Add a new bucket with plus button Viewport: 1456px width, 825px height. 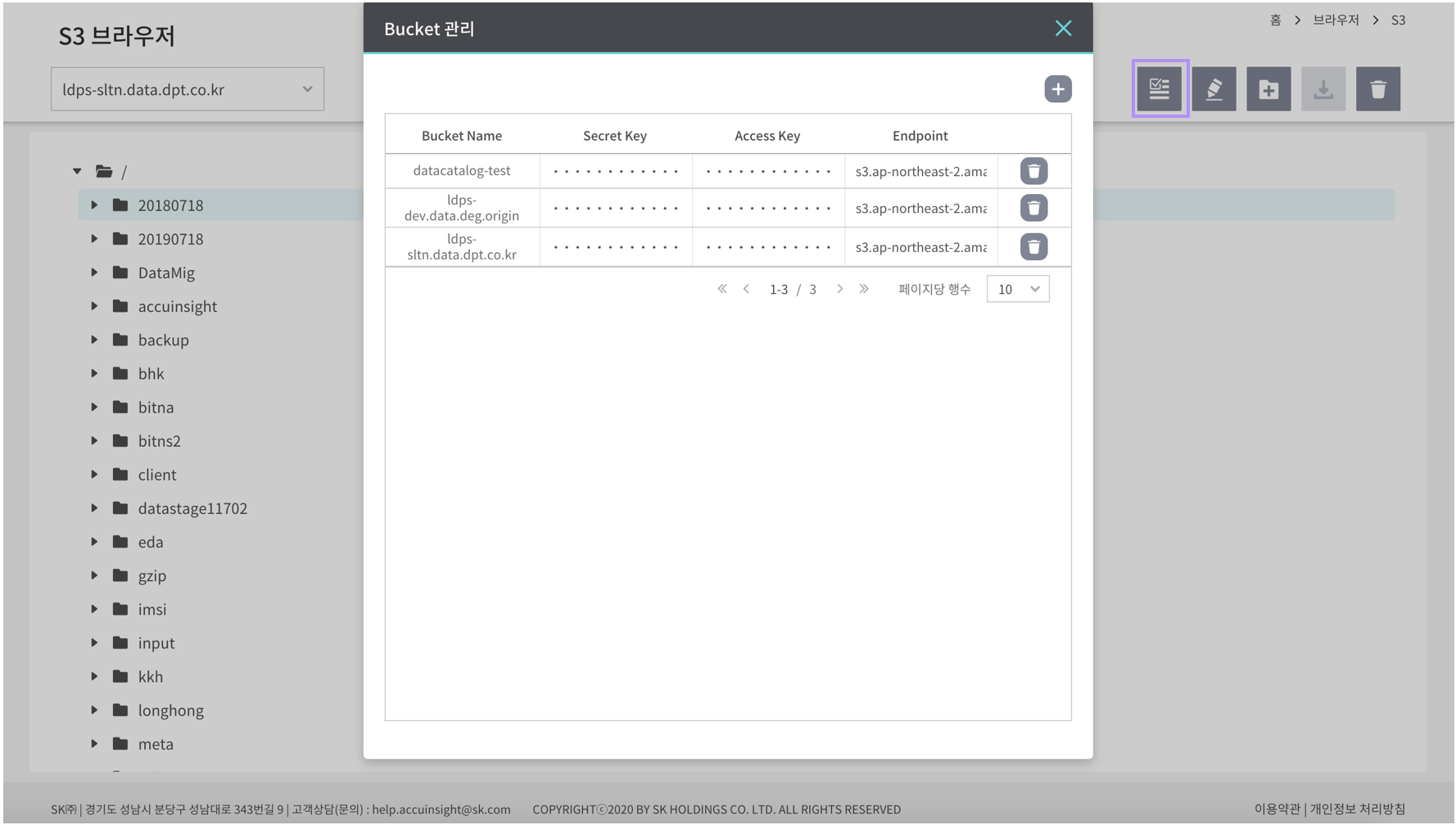(x=1058, y=88)
